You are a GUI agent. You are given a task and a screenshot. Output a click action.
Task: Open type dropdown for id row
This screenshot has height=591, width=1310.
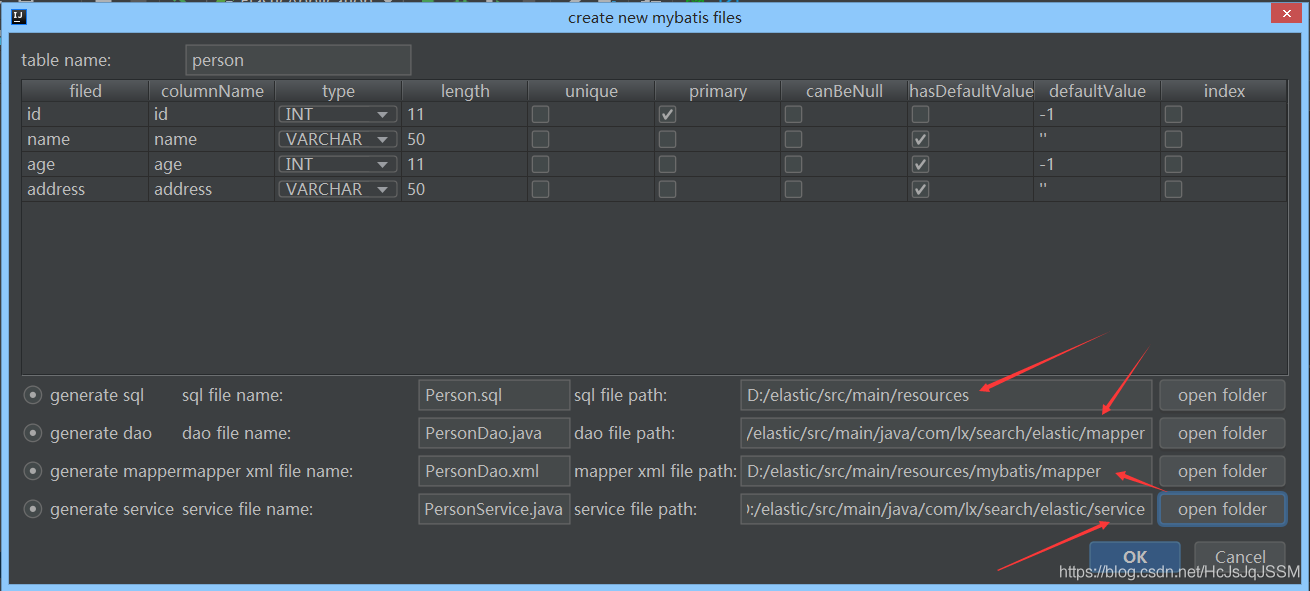point(337,115)
